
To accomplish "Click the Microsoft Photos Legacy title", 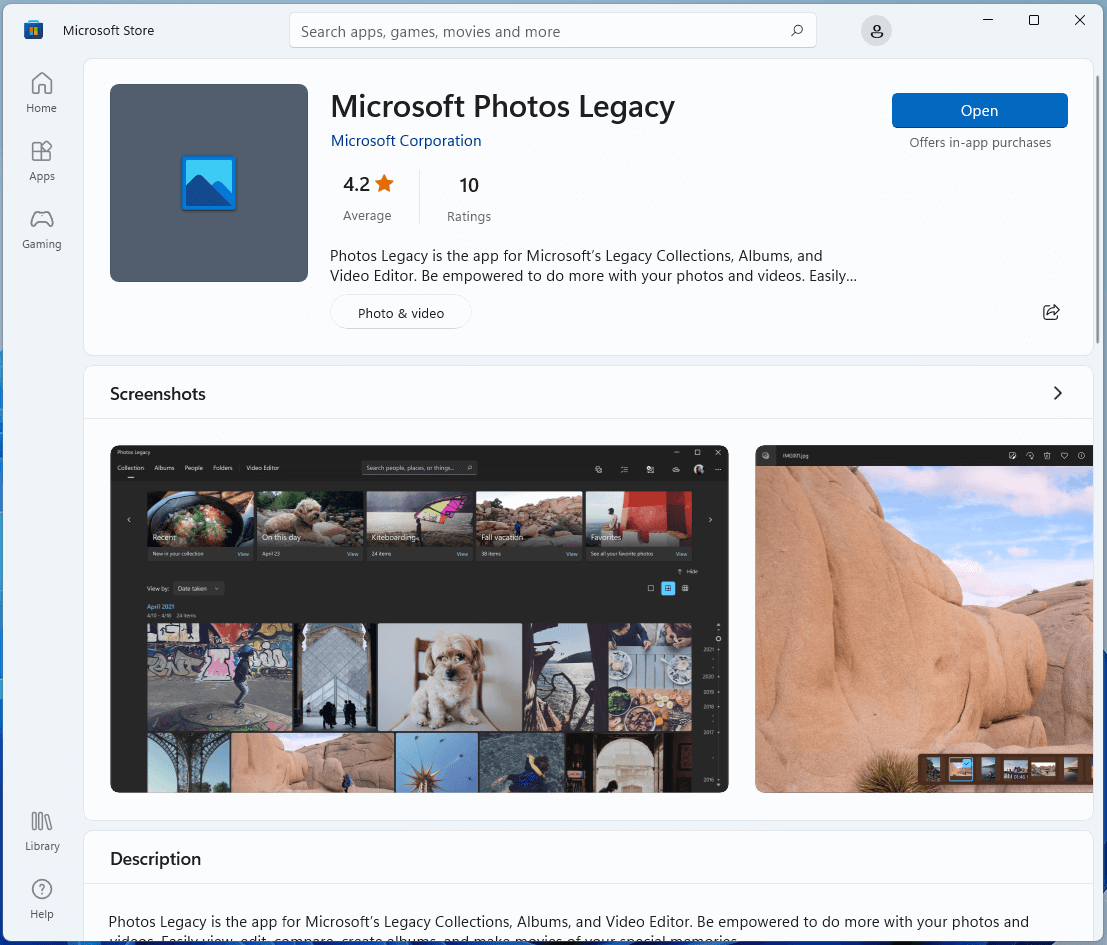I will click(x=503, y=107).
